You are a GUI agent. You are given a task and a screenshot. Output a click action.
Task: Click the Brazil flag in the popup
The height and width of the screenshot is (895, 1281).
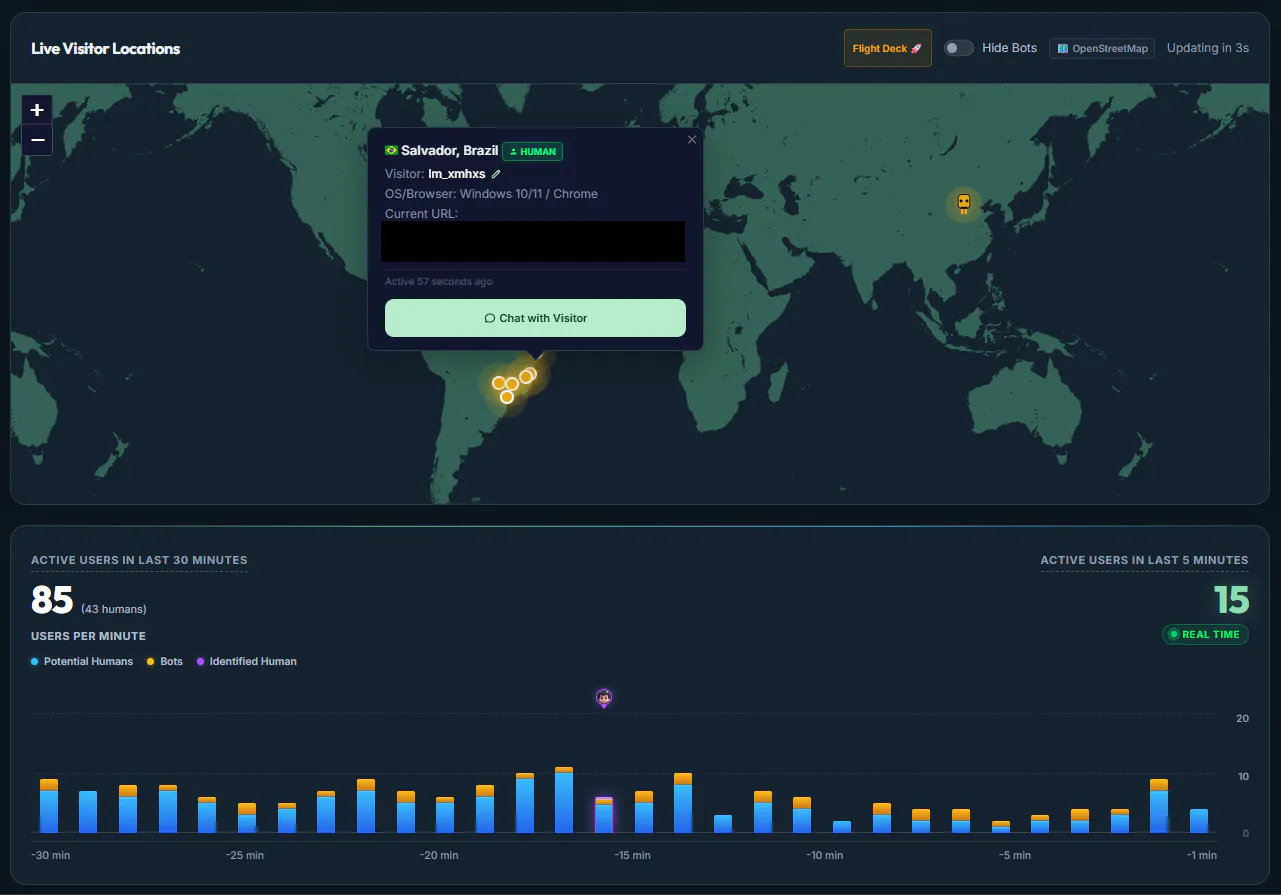coord(391,151)
